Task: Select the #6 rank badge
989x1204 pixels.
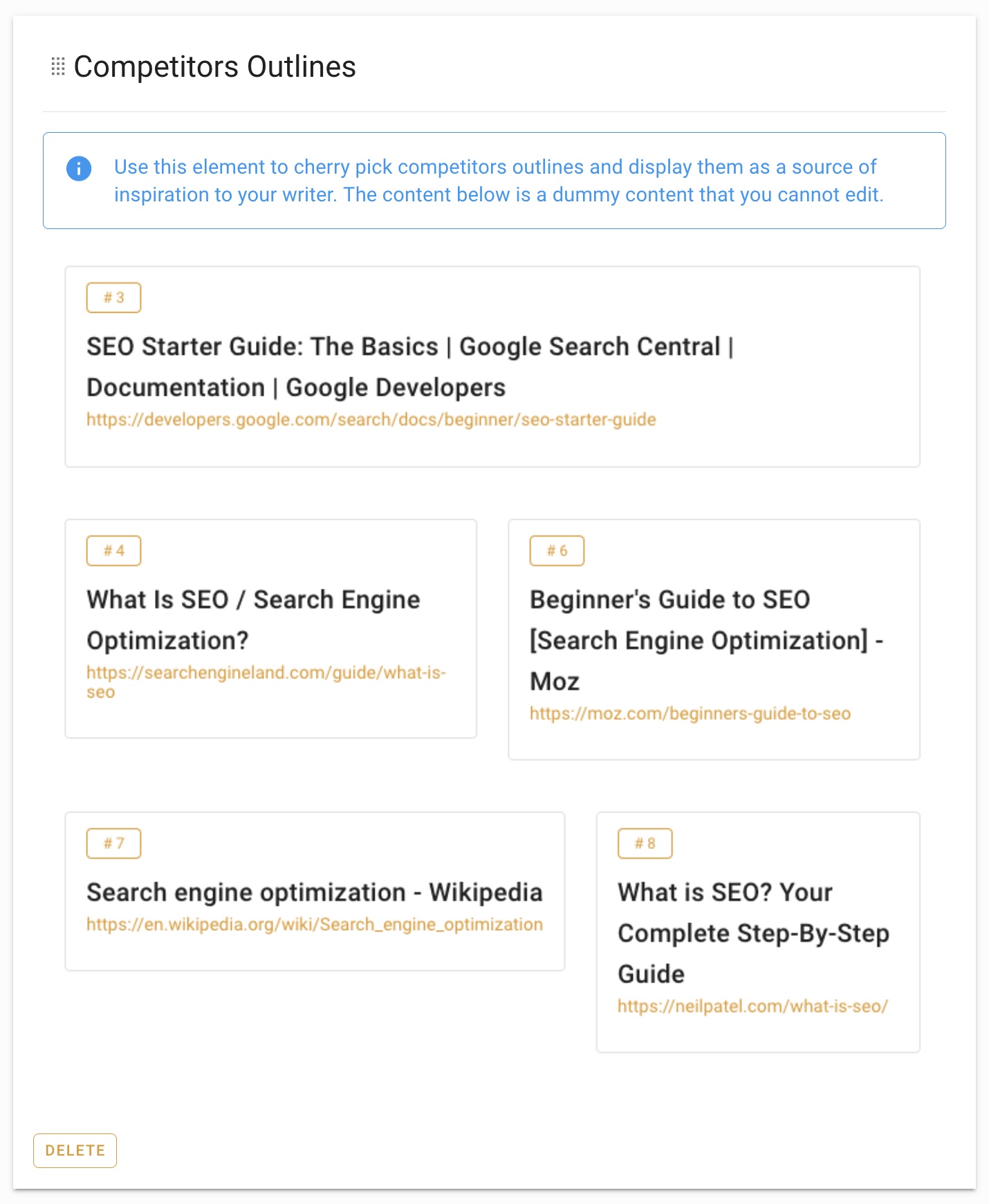Action: [x=557, y=551]
